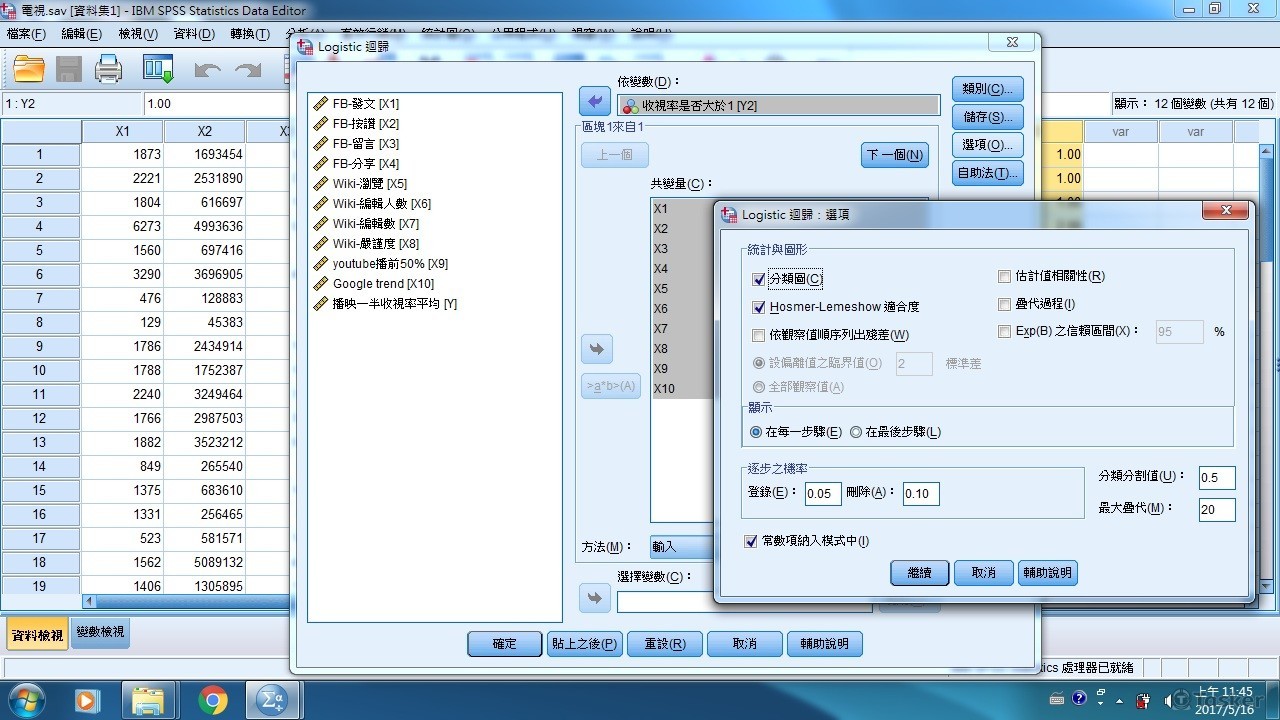Open the 方法(M) dropdown showing 輸入
Screen dimensions: 1280x720
tap(682, 547)
